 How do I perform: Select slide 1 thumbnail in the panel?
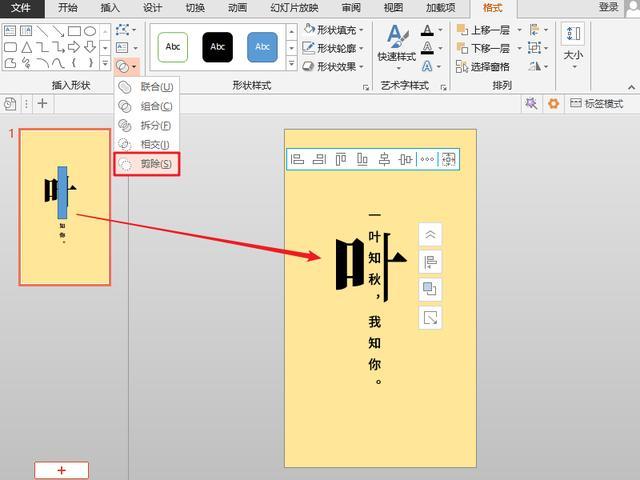tap(65, 207)
